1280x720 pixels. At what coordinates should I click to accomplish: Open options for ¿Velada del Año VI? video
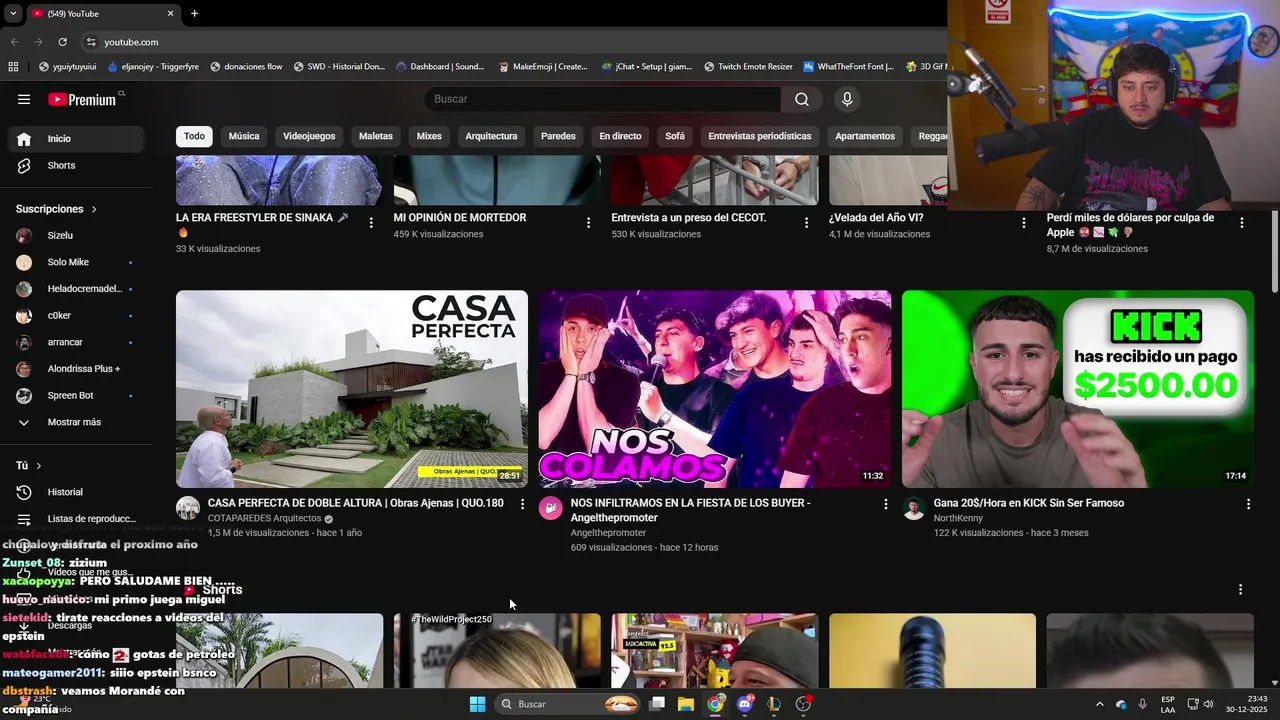1023,223
